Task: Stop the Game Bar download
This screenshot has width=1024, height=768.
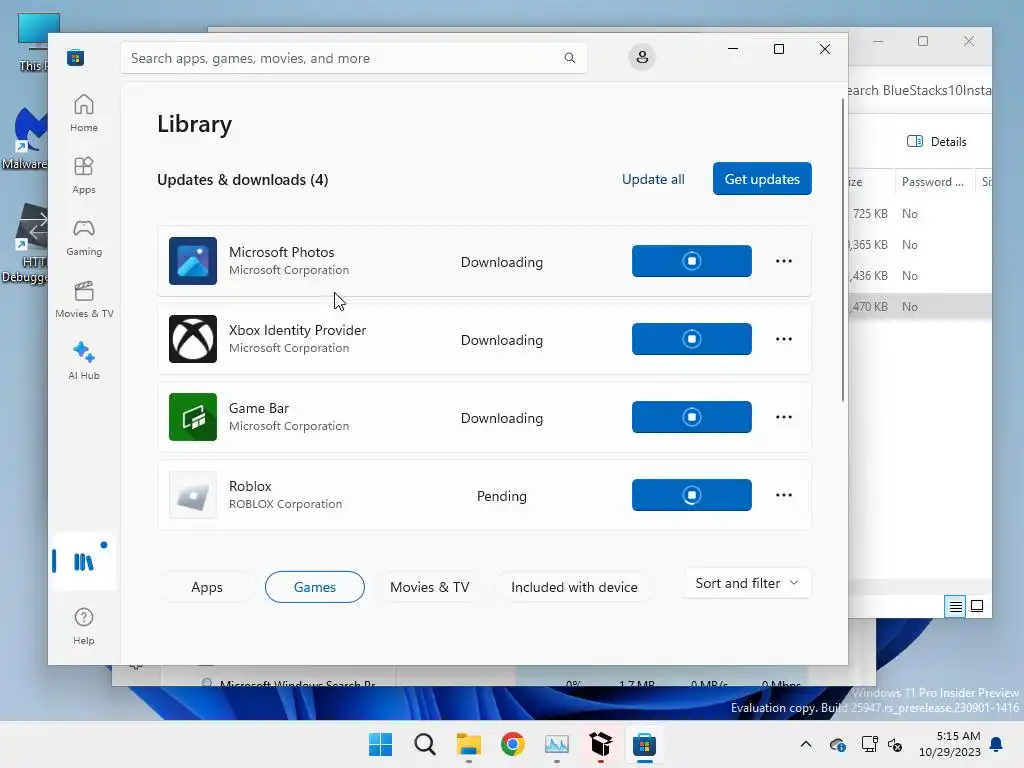Action: 692,417
